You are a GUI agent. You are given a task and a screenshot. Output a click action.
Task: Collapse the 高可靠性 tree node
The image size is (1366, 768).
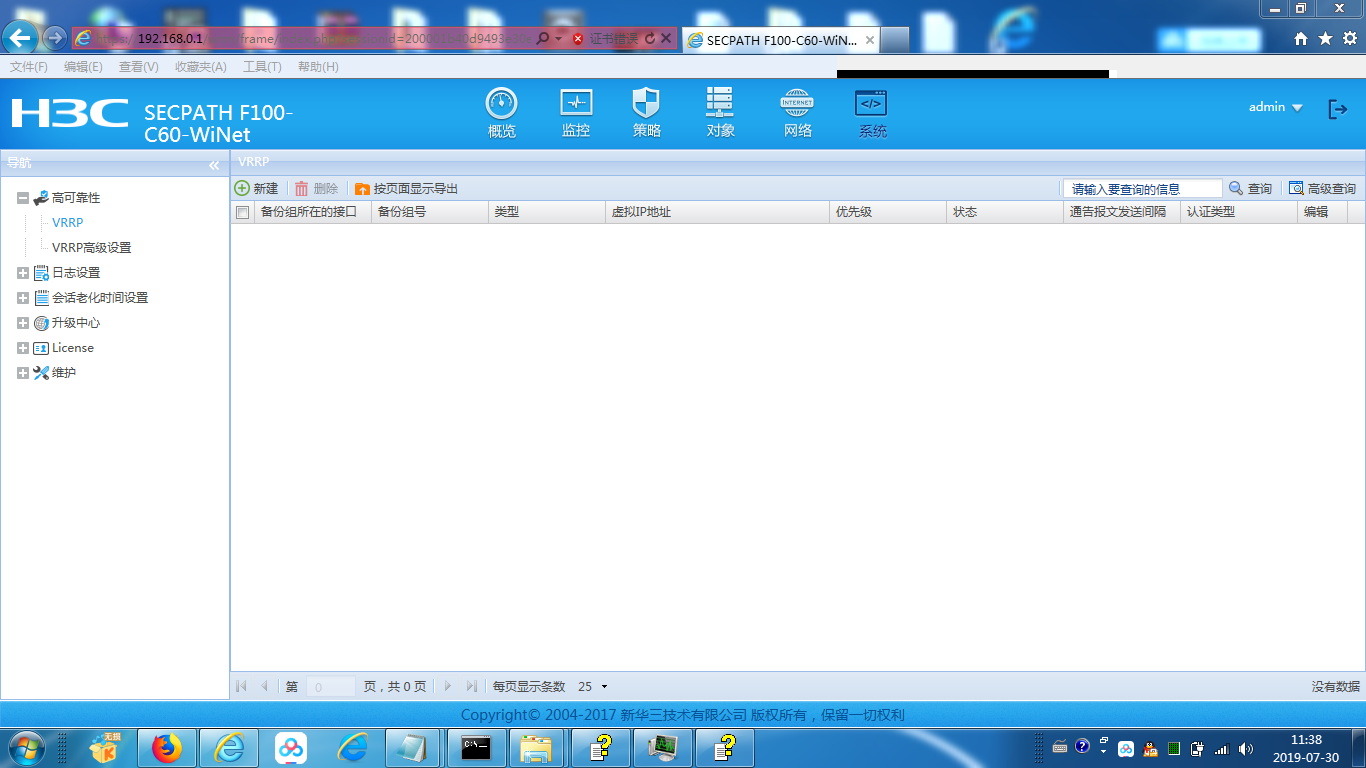(23, 198)
